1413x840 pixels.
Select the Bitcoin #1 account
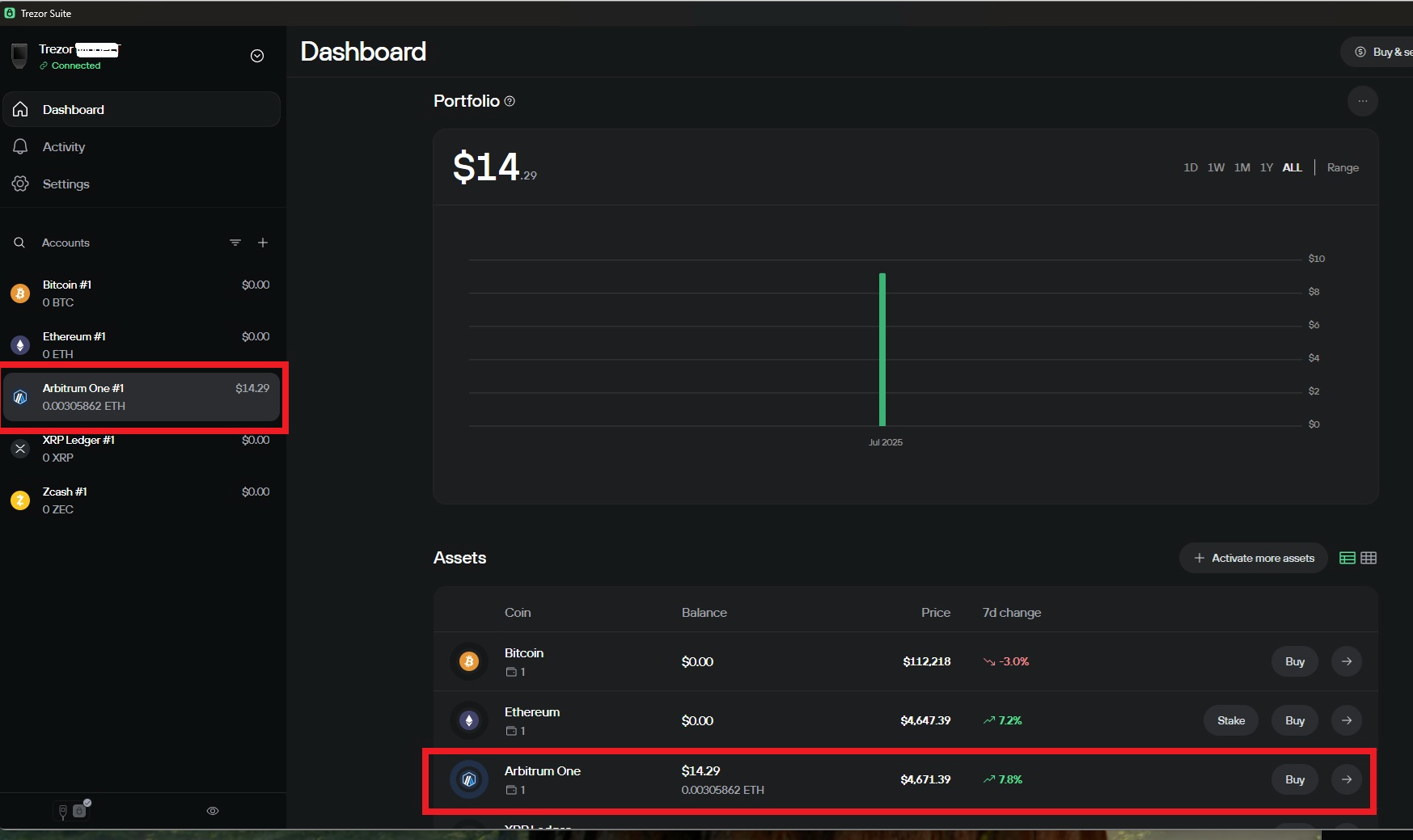[142, 293]
